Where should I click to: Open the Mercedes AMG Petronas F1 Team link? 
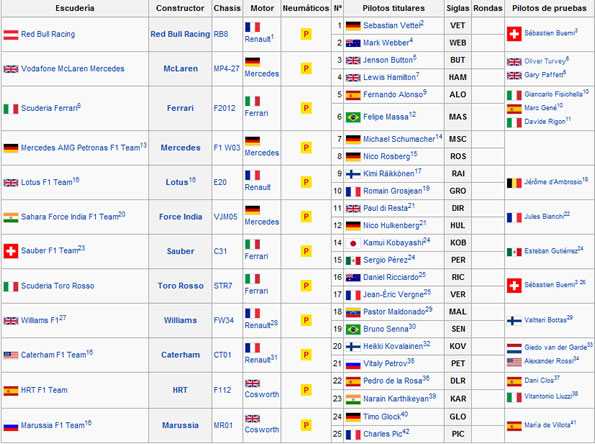click(x=80, y=148)
